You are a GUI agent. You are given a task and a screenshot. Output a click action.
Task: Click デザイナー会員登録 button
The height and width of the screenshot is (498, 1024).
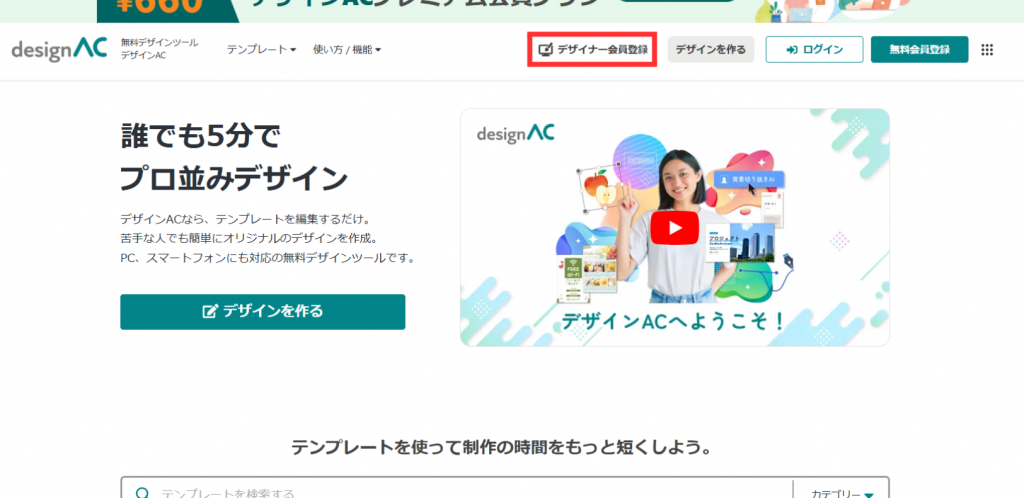pyautogui.click(x=592, y=50)
